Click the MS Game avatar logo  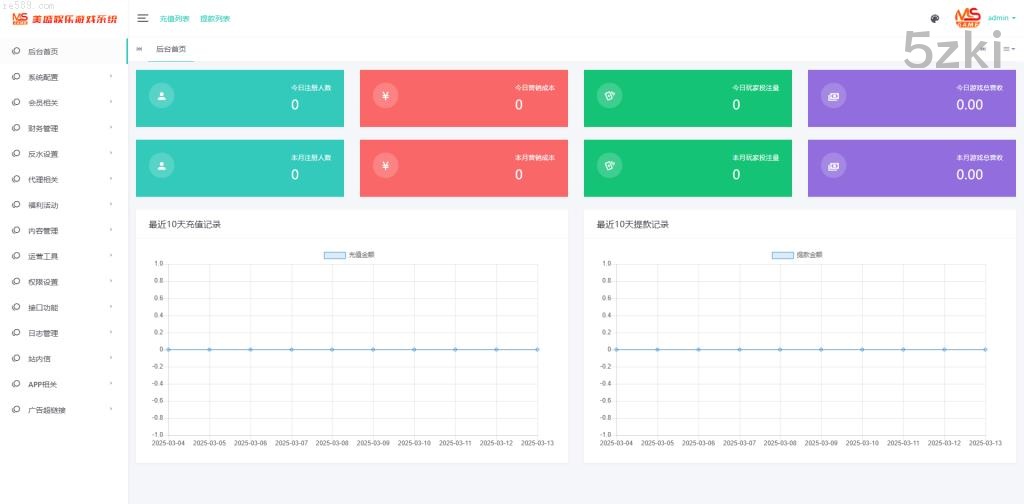point(967,18)
